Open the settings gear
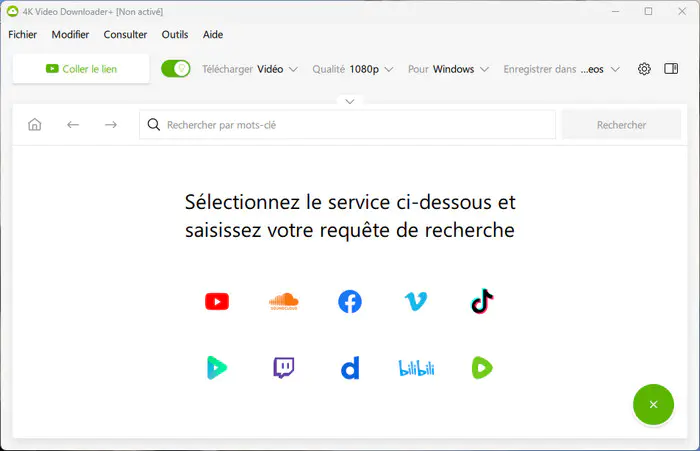Screen dimensions: 700x451 click(644, 69)
